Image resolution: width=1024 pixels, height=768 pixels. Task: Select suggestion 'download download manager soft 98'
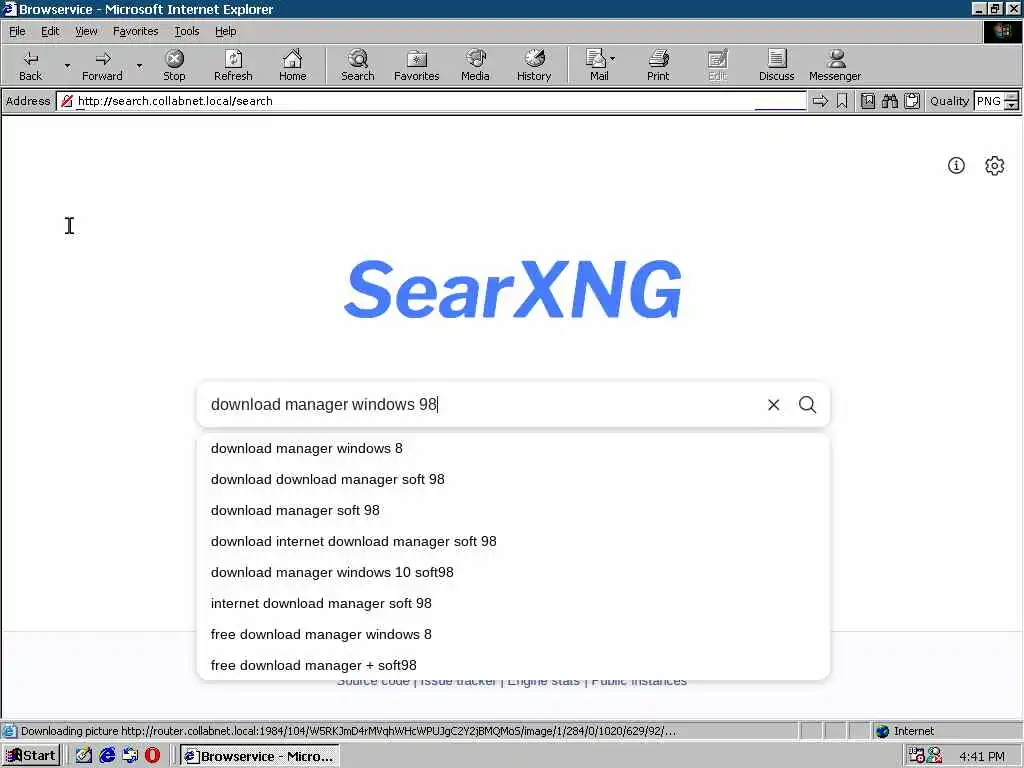(x=513, y=479)
